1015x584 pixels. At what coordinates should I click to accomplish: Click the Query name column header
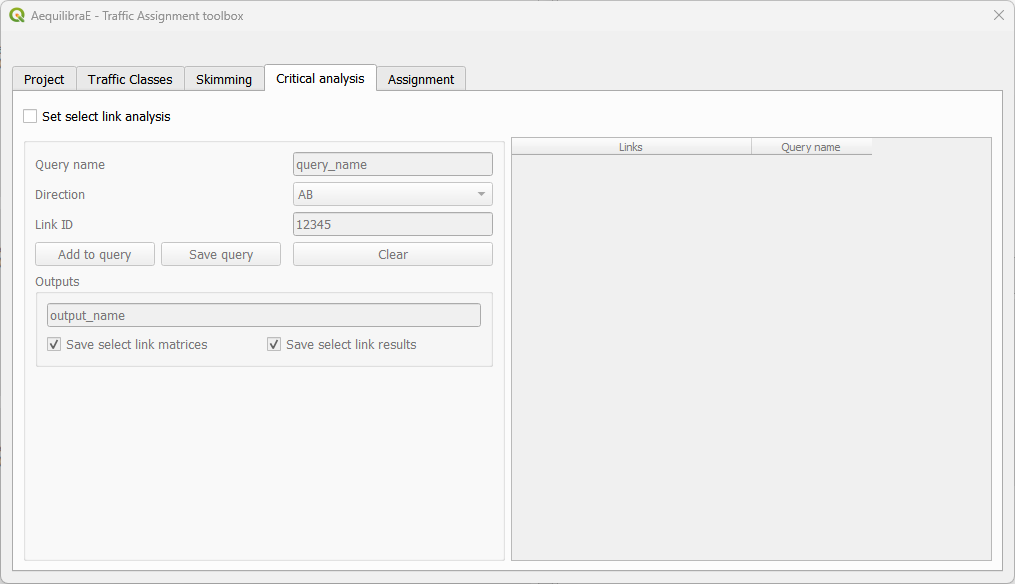[811, 146]
